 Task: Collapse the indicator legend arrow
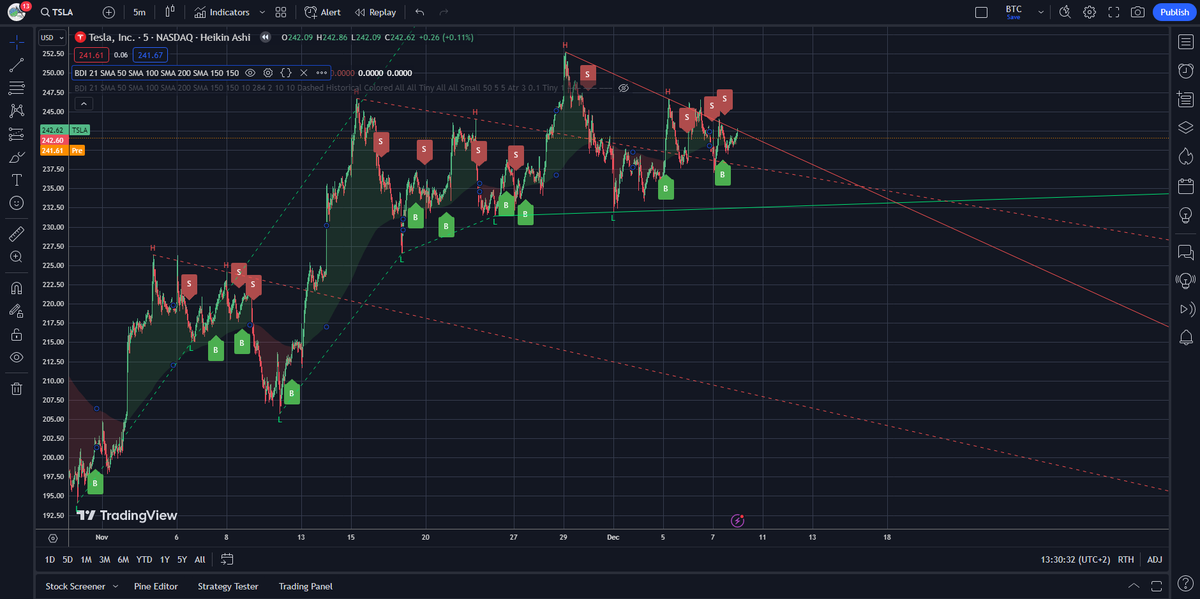pos(83,103)
